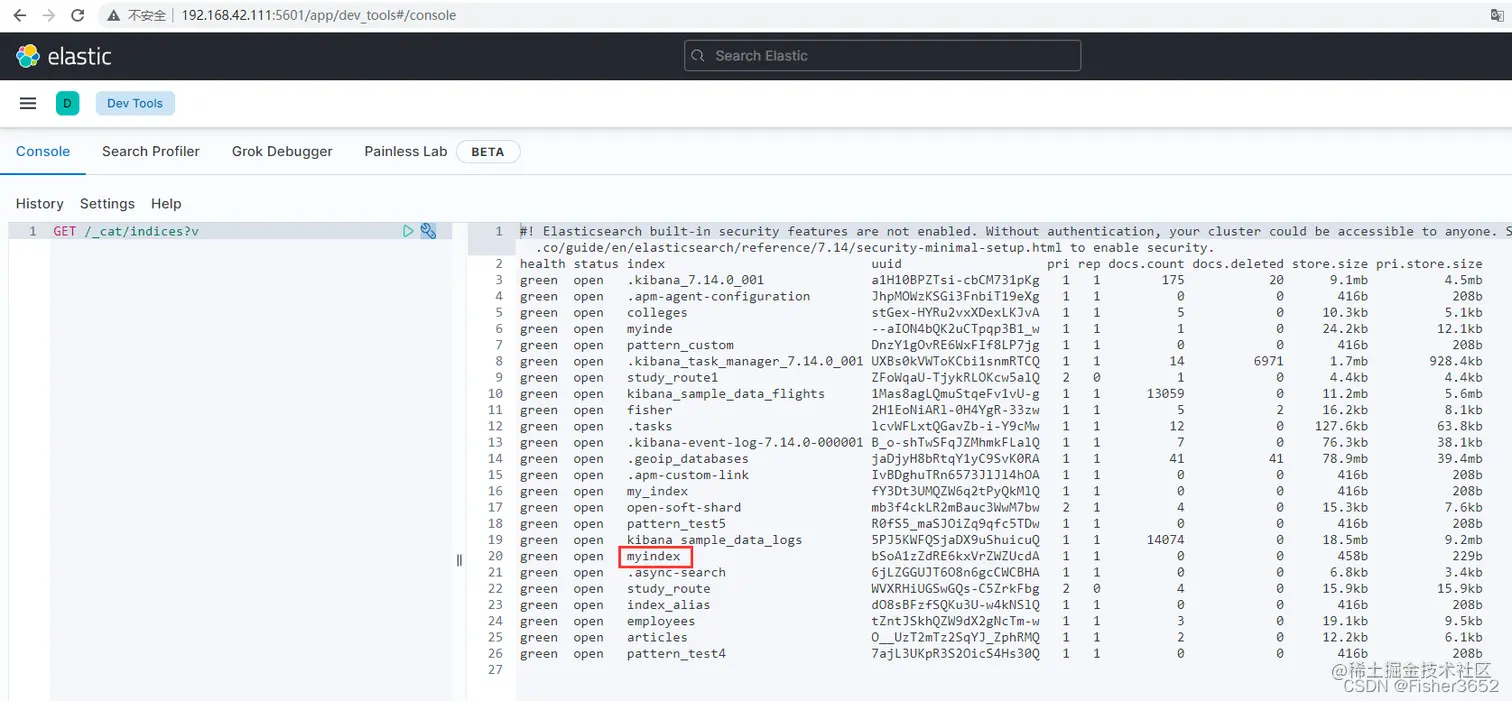The image size is (1512, 701).
Task: Open the console Help menu
Action: pyautogui.click(x=166, y=203)
